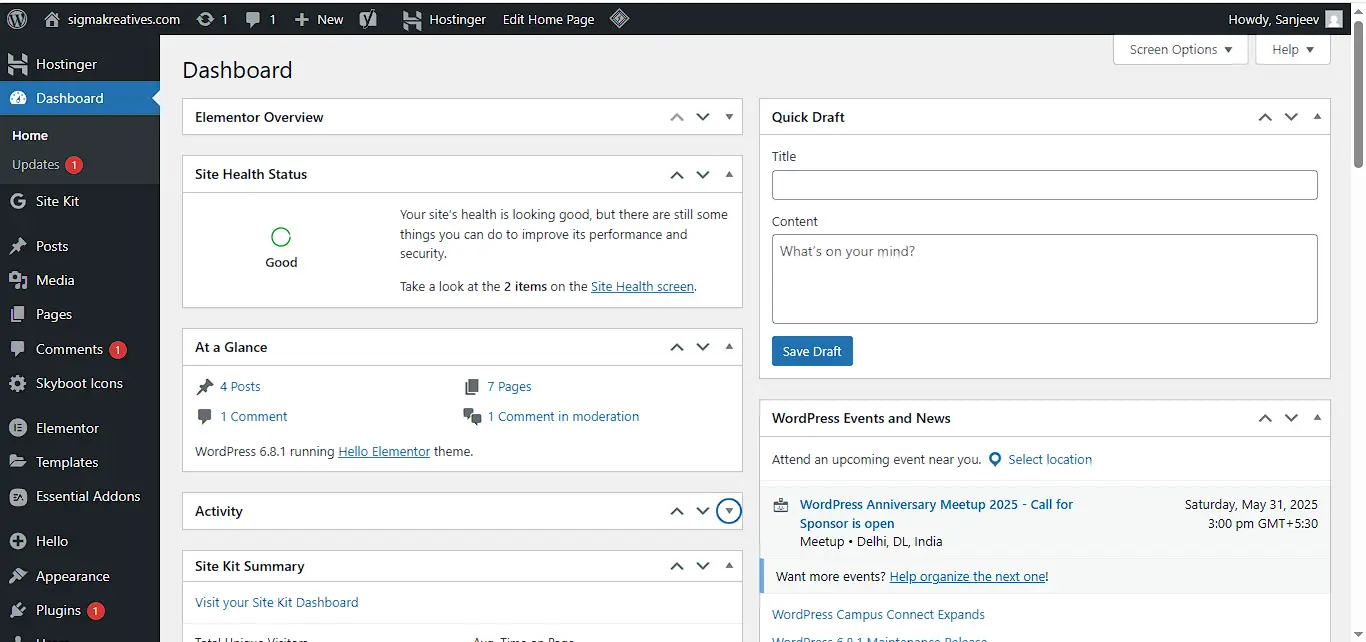Visit site sigmakreatives.com from the admin bar
1366x642 pixels.
[112, 19]
